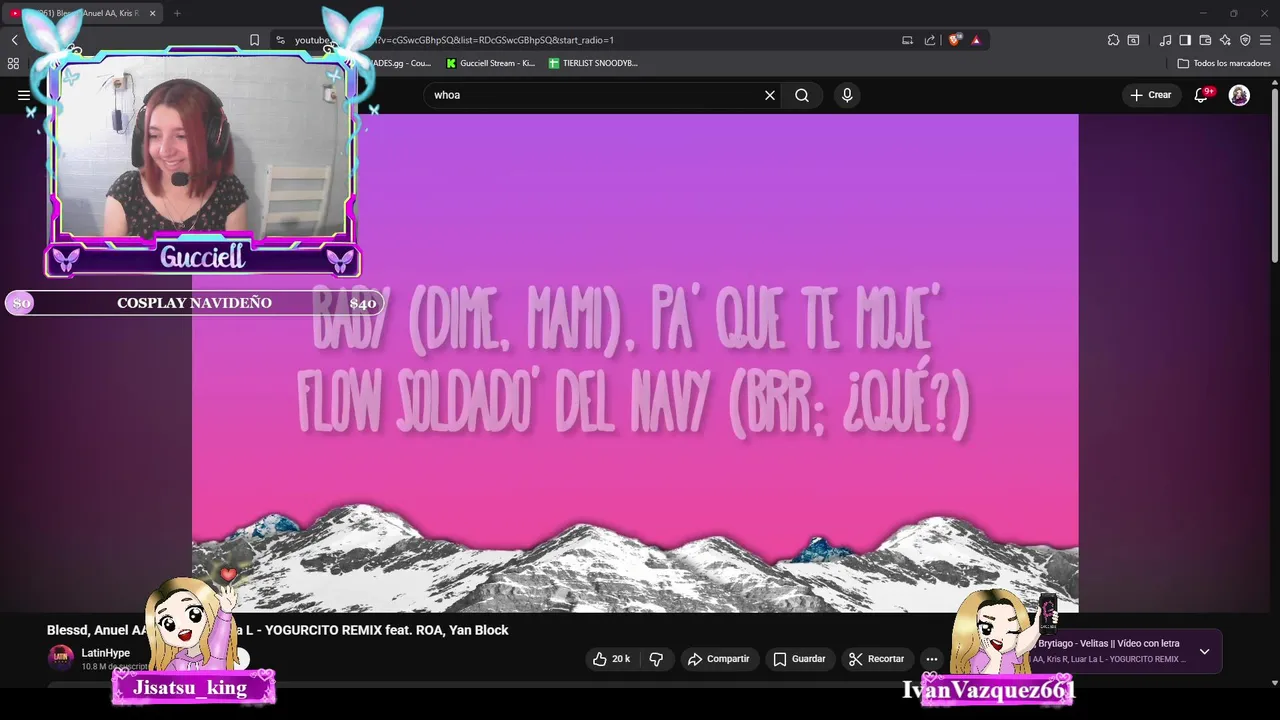Open the apps grid icon in bookmarks bar

point(13,63)
